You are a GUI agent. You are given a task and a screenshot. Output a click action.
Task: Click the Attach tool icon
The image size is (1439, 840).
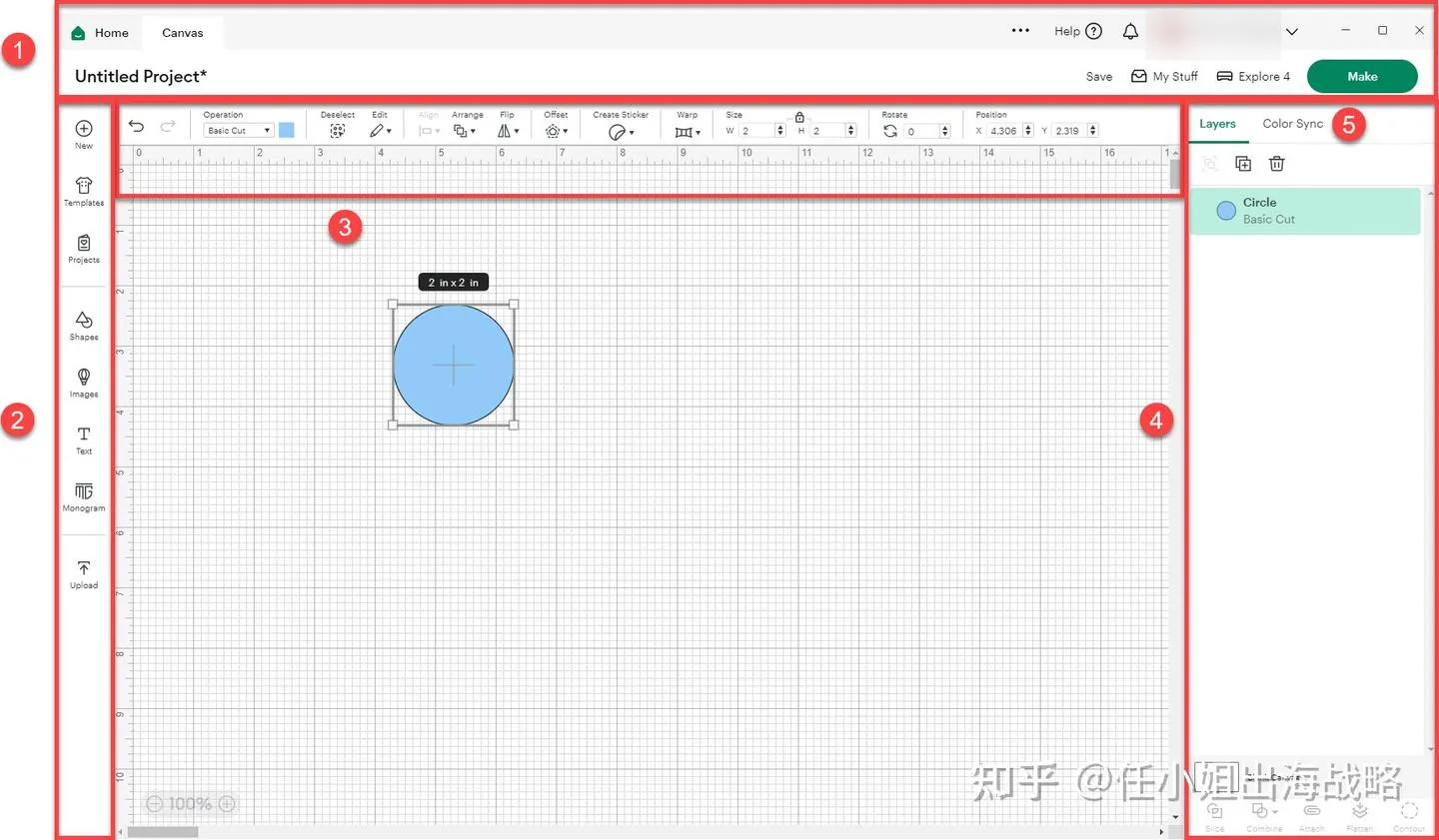[1312, 811]
